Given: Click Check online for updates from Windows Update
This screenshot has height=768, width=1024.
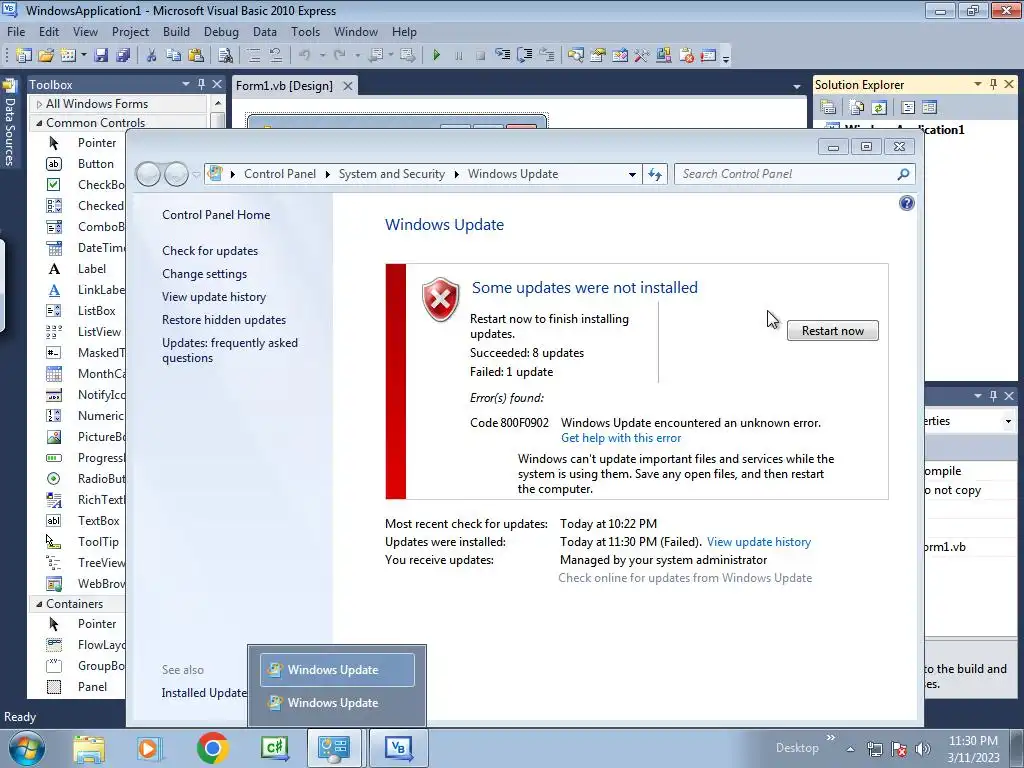Looking at the screenshot, I should click(685, 578).
